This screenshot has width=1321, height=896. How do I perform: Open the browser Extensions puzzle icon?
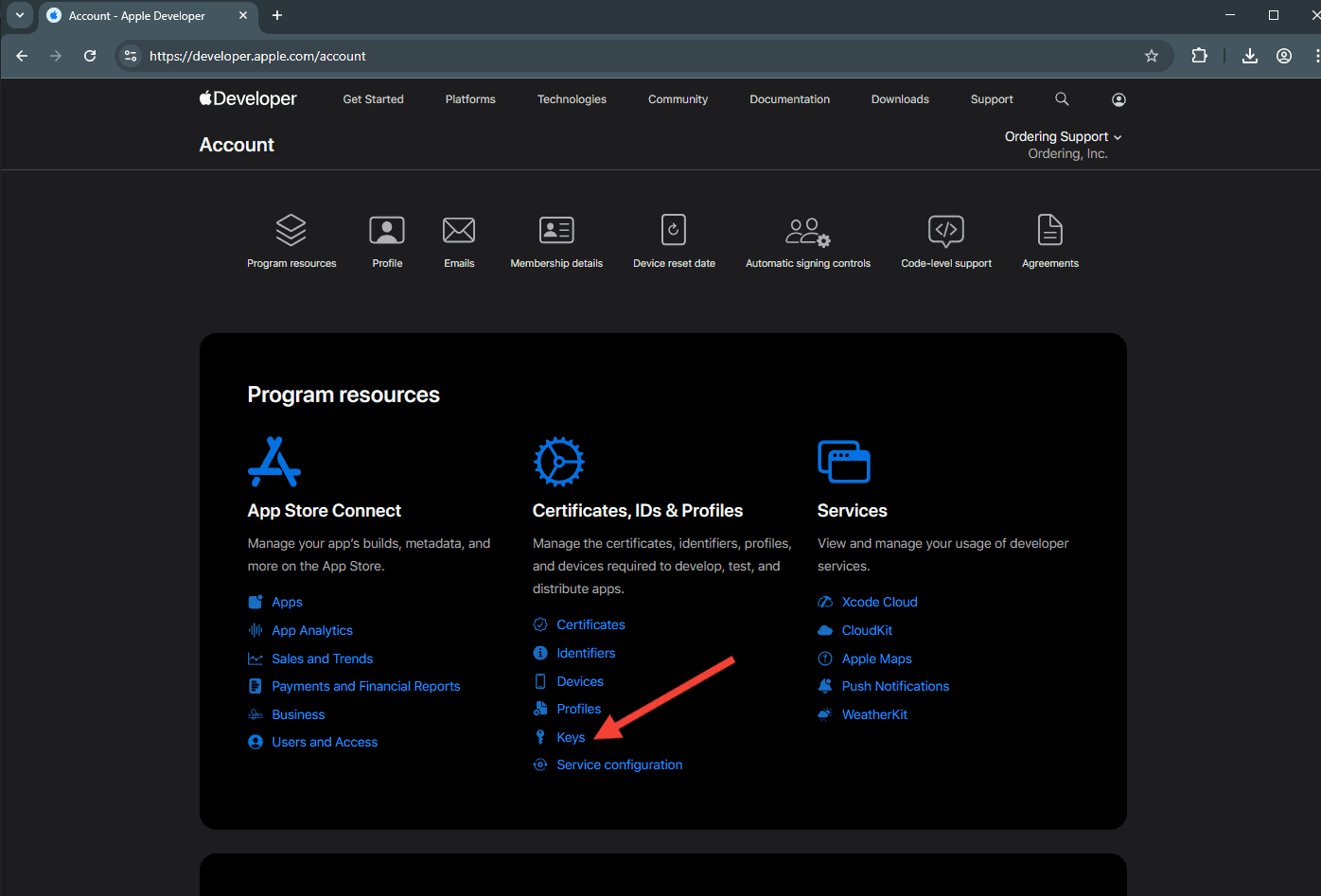coord(1200,56)
